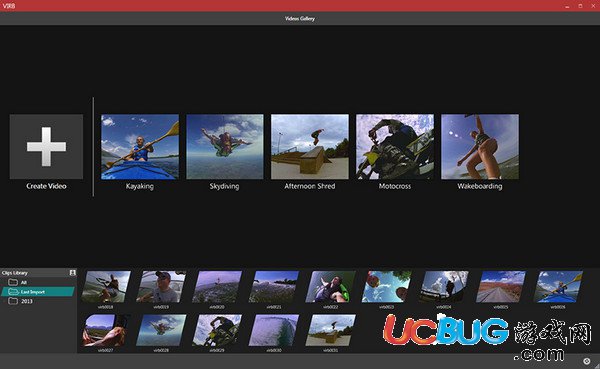Click the 2013 folder icon
Screen dimensions: 600x369
click(13, 301)
